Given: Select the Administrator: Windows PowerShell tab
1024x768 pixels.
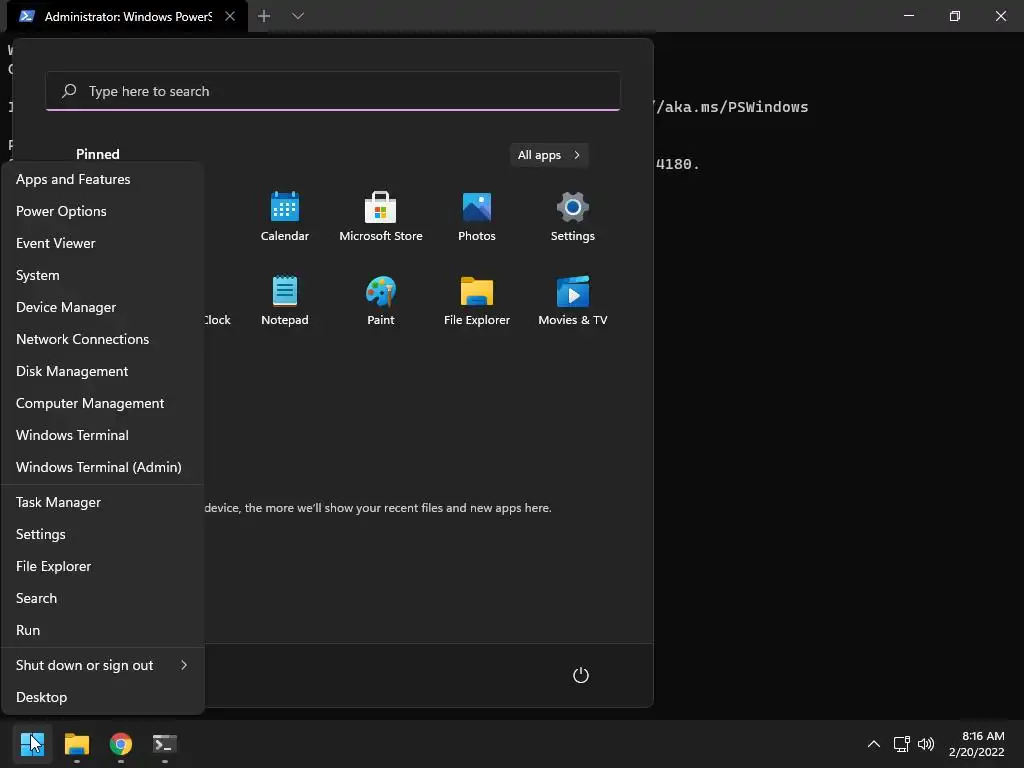Looking at the screenshot, I should point(127,16).
